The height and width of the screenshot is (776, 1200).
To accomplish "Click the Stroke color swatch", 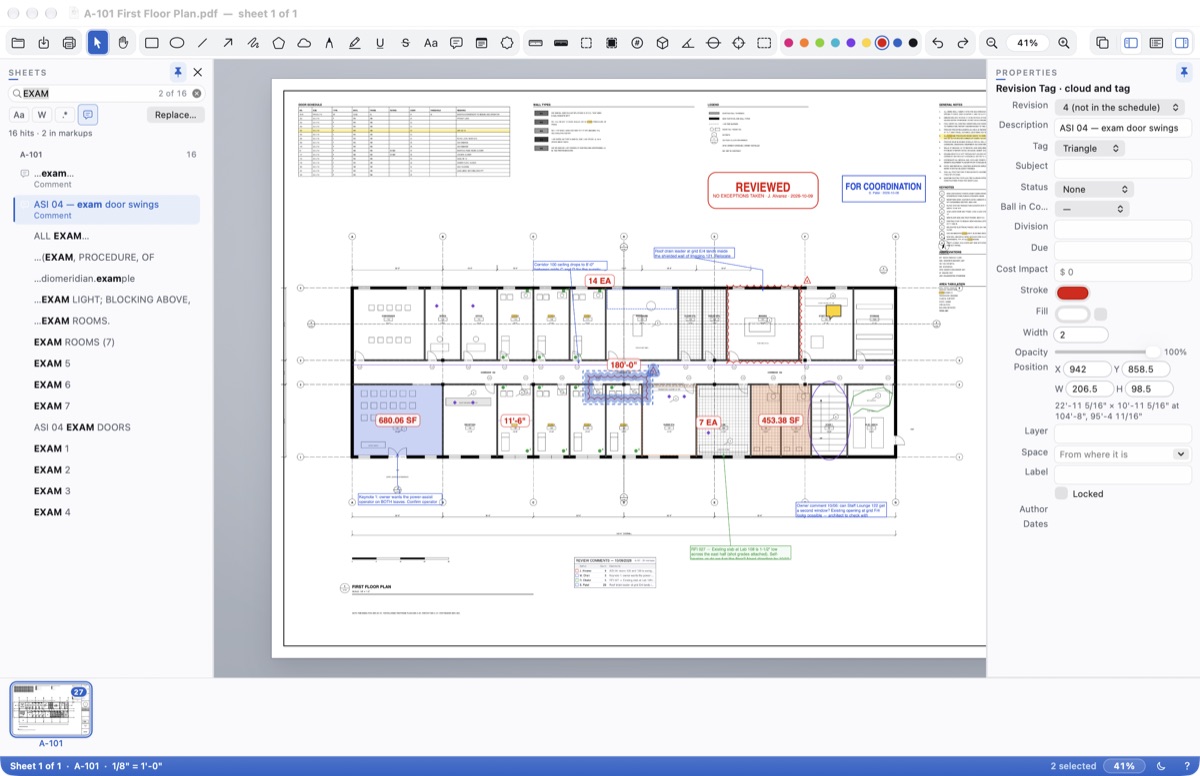I will point(1073,292).
